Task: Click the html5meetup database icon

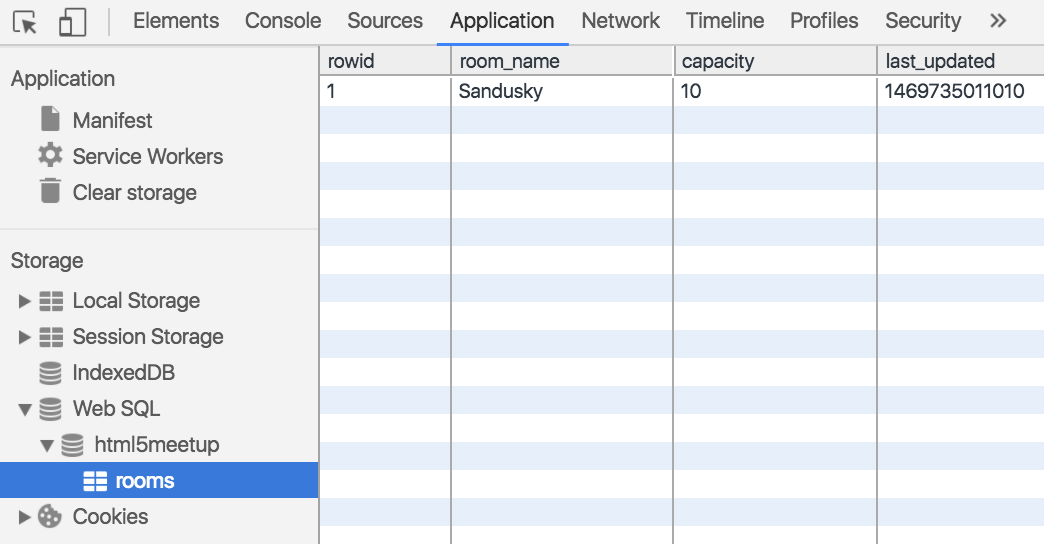Action: pos(72,445)
